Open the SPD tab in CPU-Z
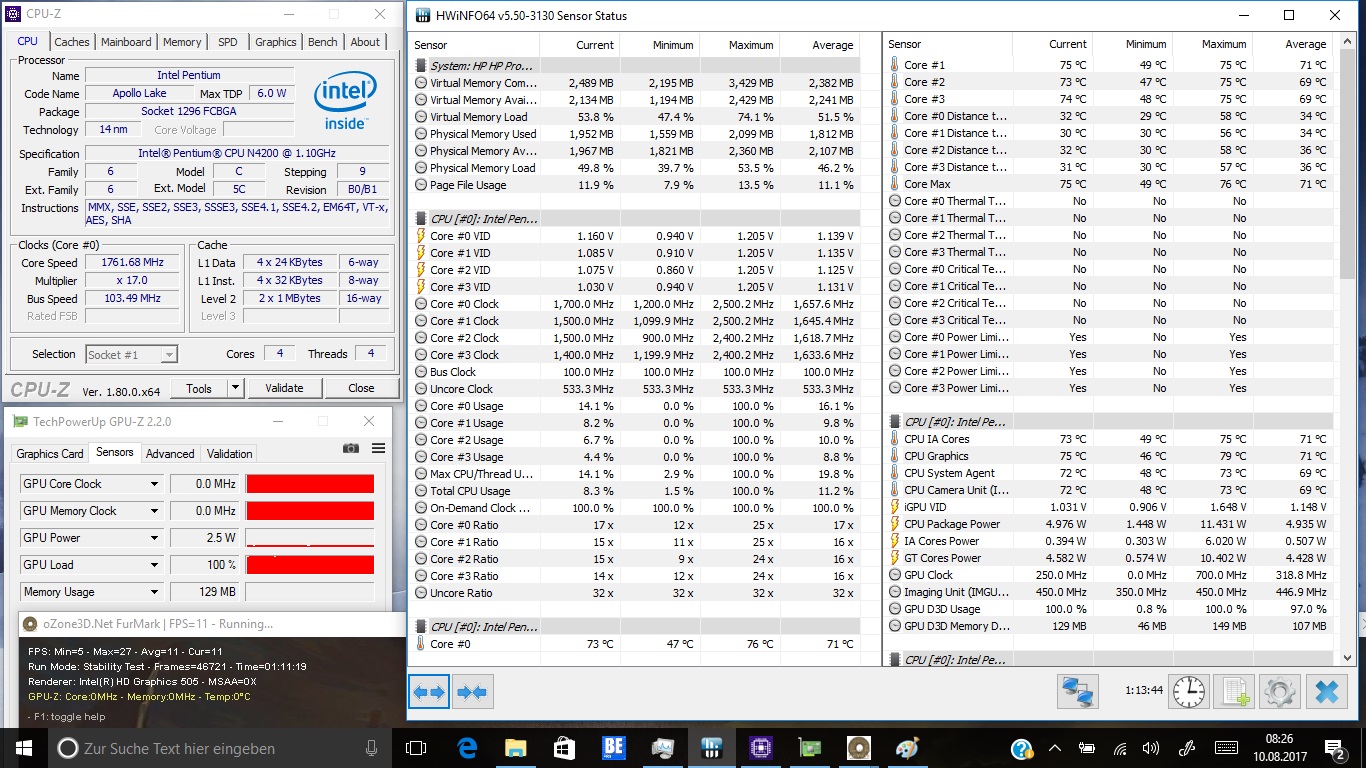Image resolution: width=1366 pixels, height=768 pixels. coord(228,42)
